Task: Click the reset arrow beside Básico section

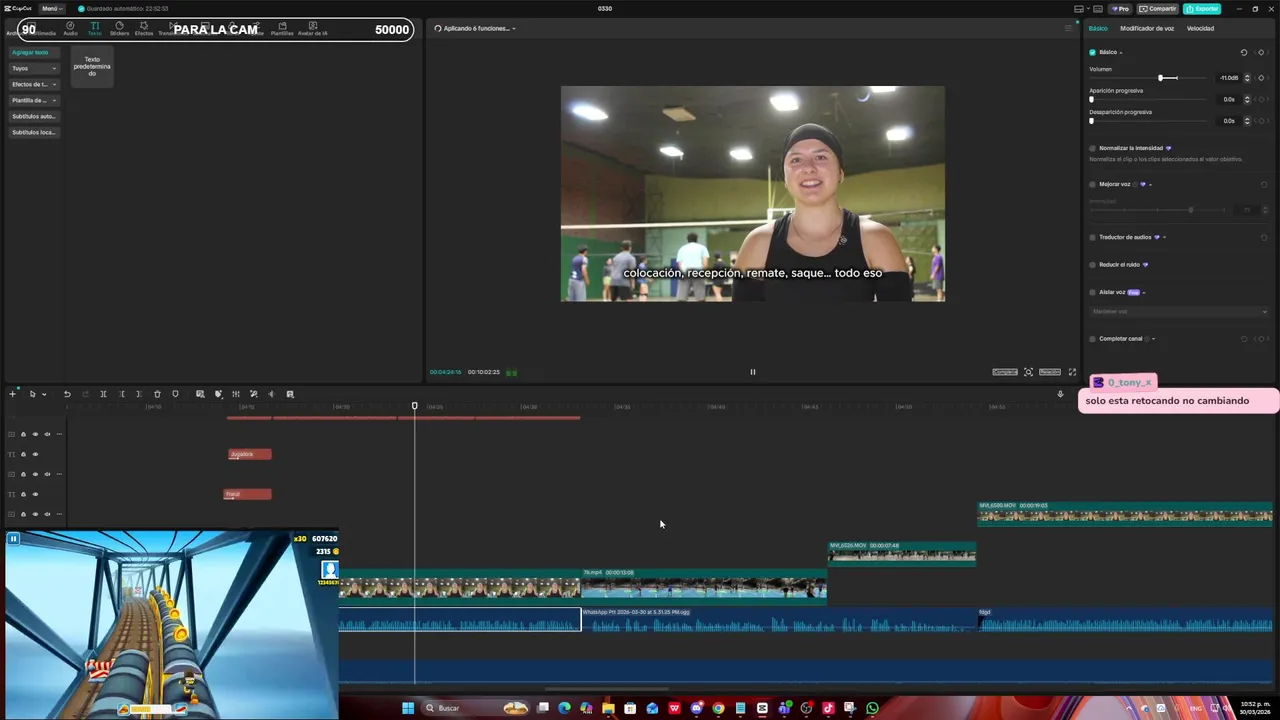Action: click(1244, 52)
